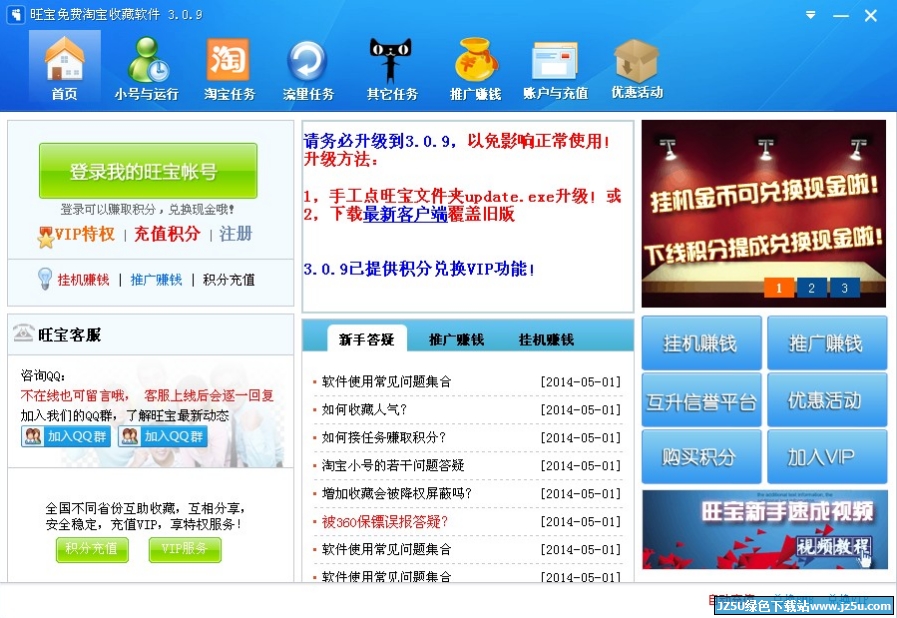Switch to the 推广赚钱 tab
The width and height of the screenshot is (897, 618).
(457, 340)
